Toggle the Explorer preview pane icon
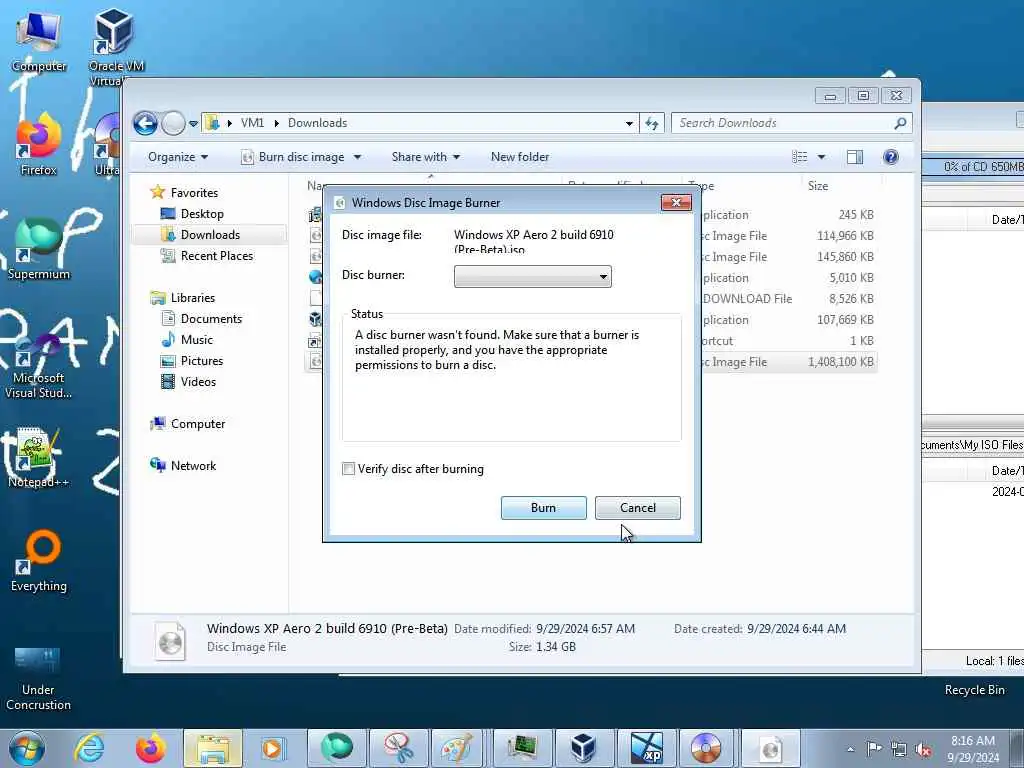The image size is (1024, 768). point(854,157)
